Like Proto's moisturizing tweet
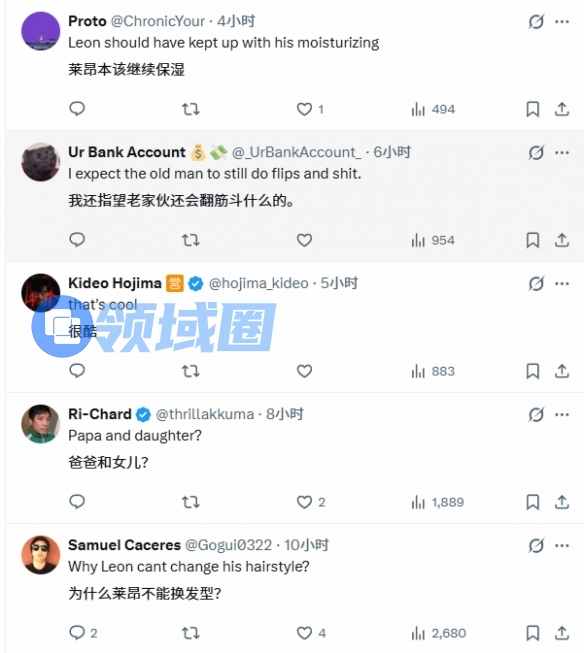584x653 pixels. [304, 109]
